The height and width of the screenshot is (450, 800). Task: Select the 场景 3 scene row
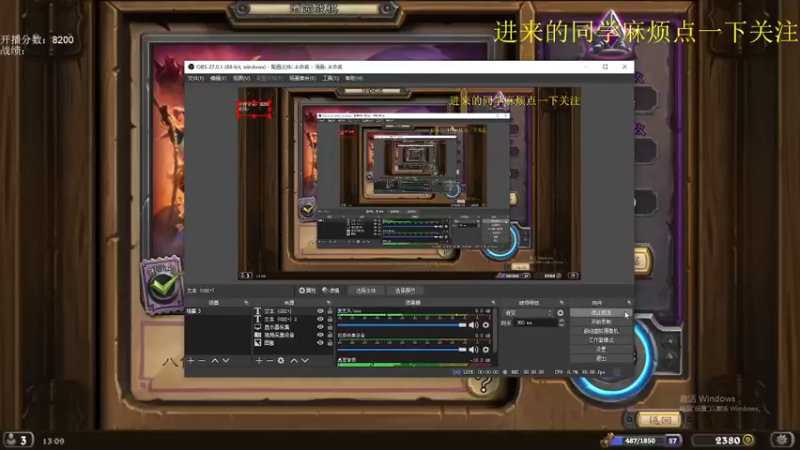[x=218, y=311]
